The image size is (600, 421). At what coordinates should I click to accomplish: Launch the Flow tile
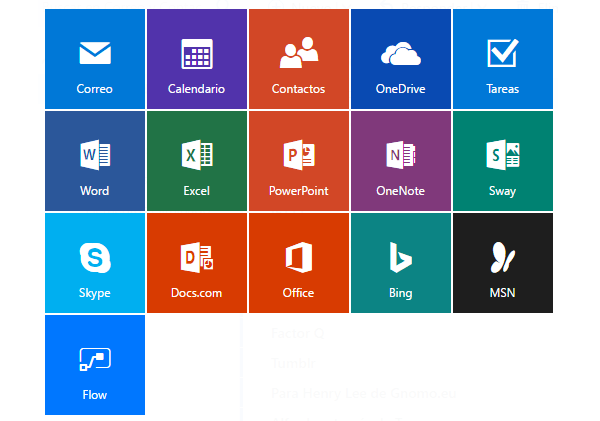[x=95, y=365]
